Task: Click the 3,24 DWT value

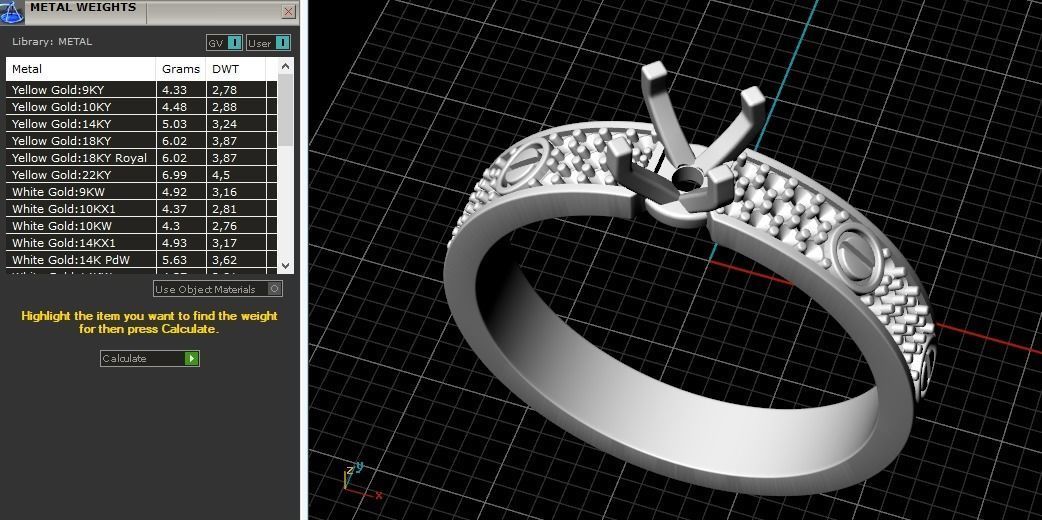Action: (225, 124)
